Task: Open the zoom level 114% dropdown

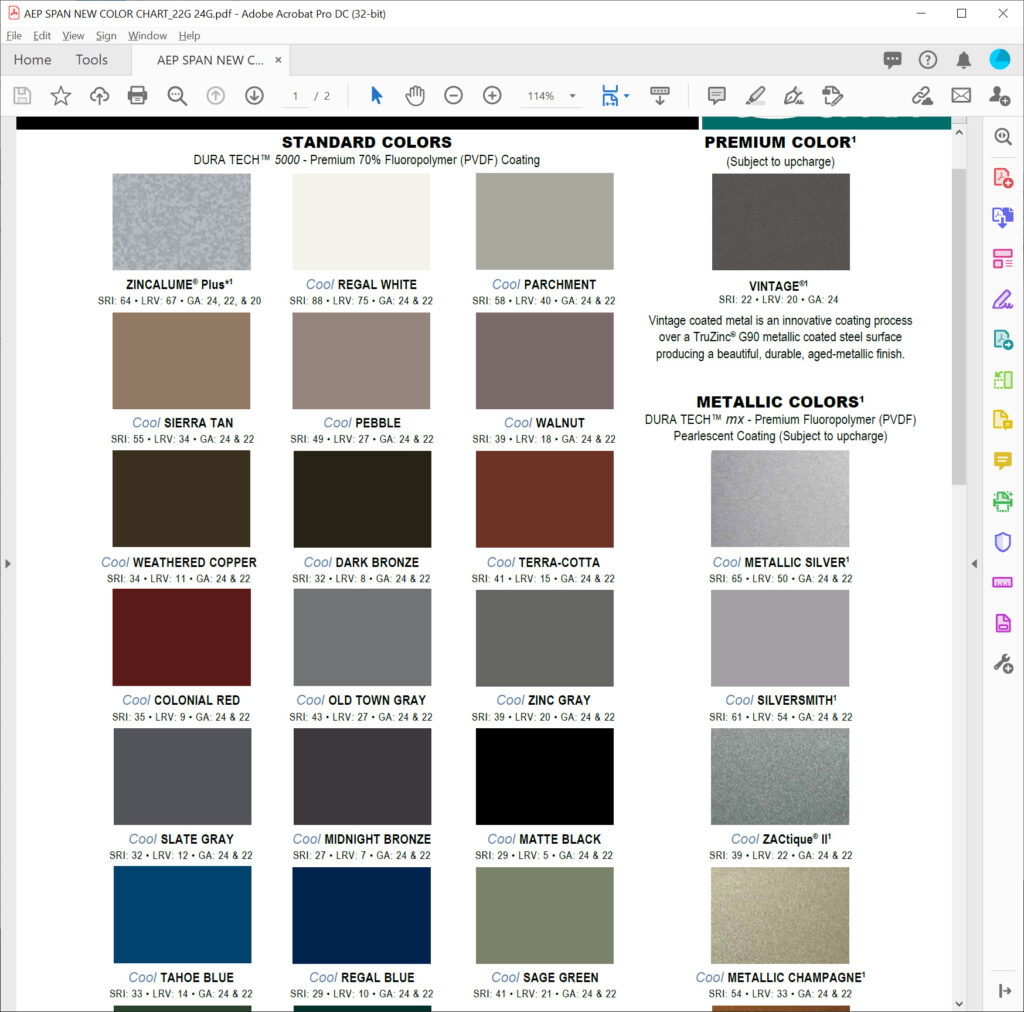Action: click(x=573, y=96)
